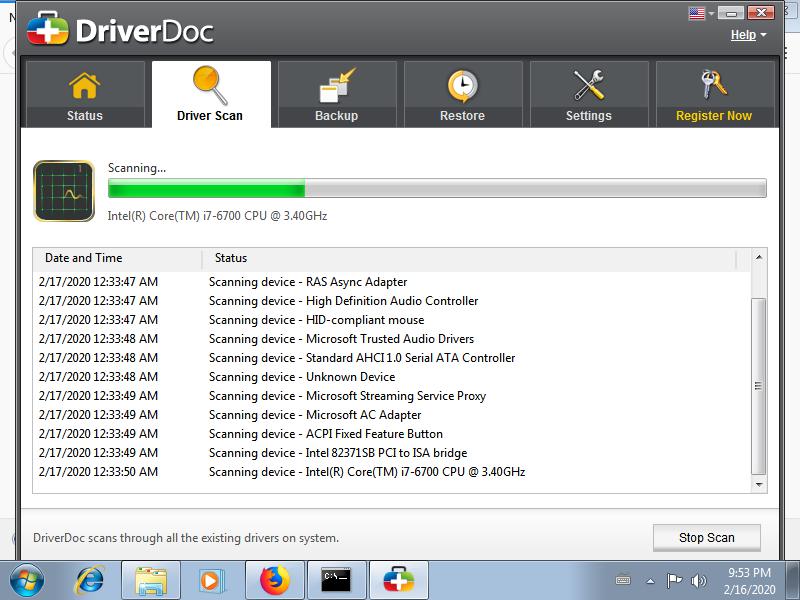This screenshot has width=800, height=600.
Task: Open the Help dropdown menu
Action: tap(748, 35)
